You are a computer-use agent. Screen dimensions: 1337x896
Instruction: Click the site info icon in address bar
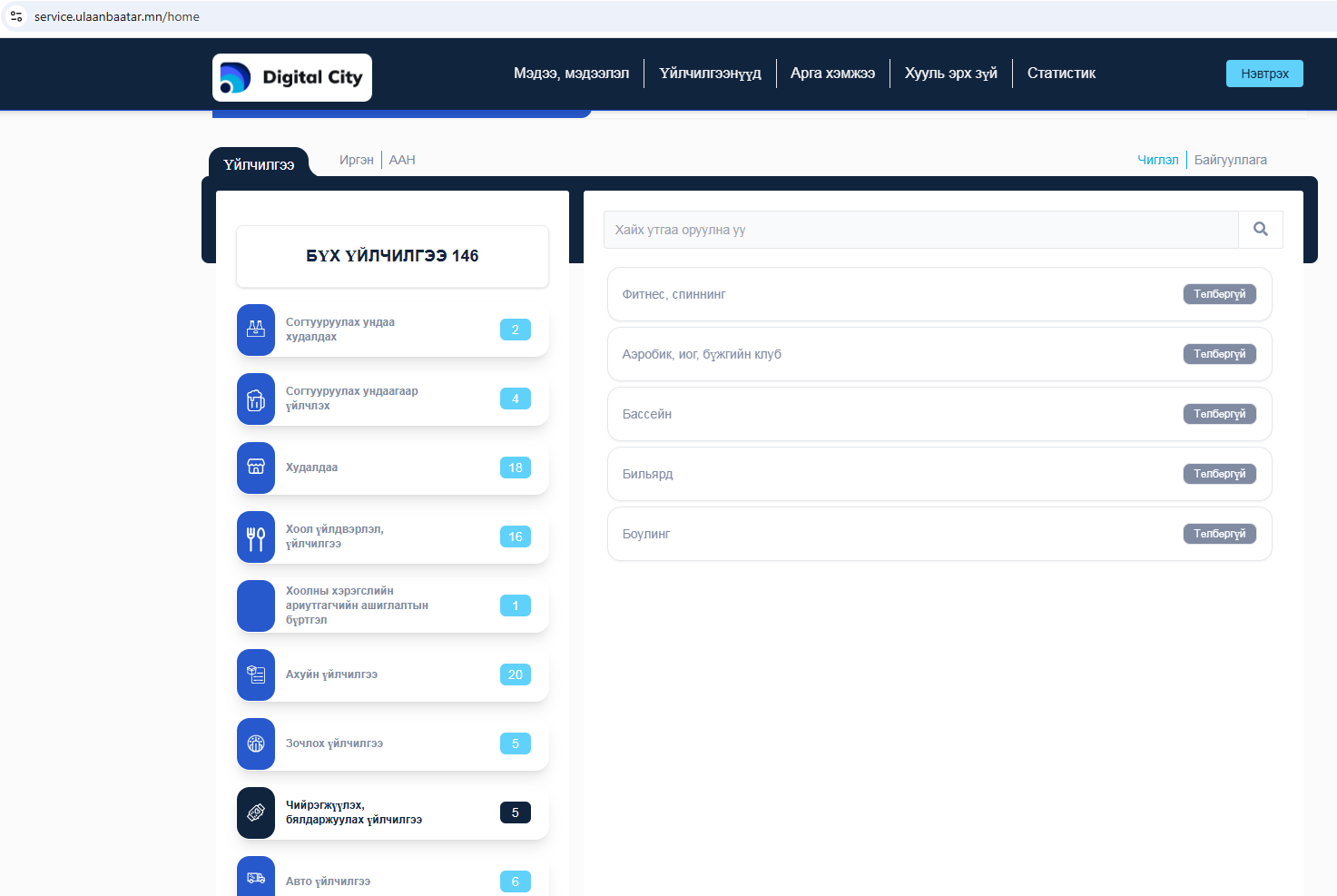coord(16,16)
